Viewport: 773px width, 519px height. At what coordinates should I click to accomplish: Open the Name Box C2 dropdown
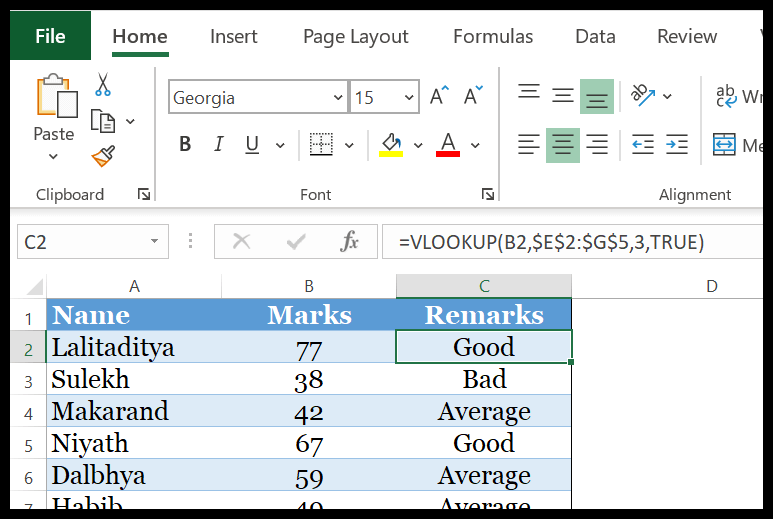point(154,241)
